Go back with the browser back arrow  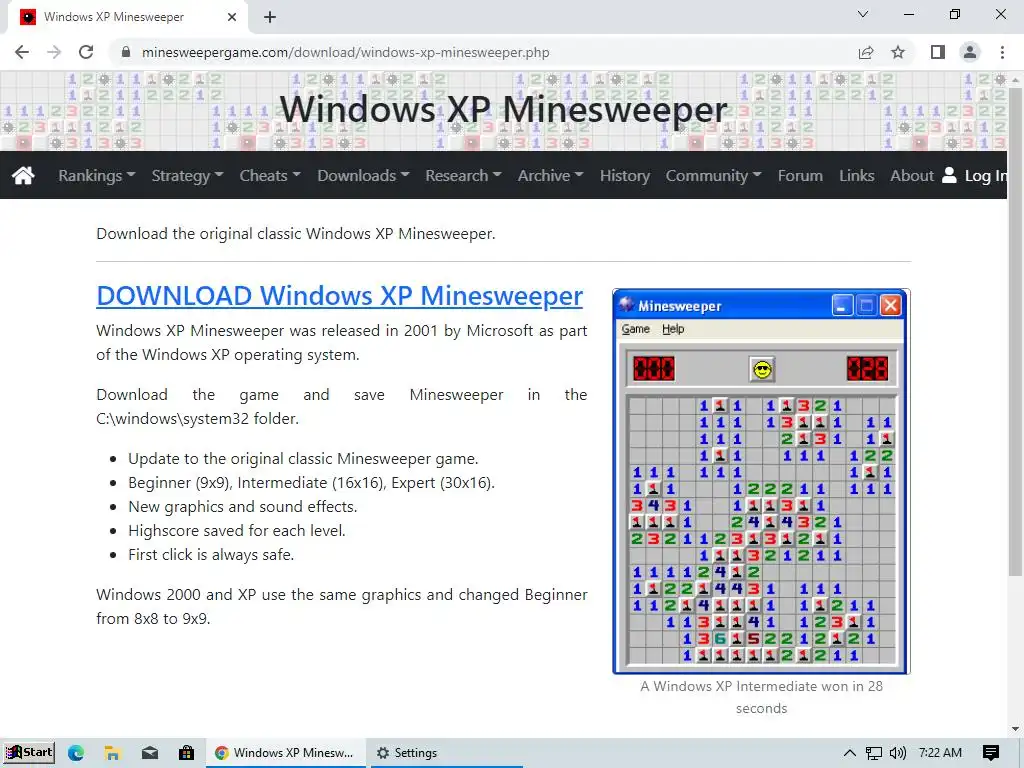pos(22,52)
